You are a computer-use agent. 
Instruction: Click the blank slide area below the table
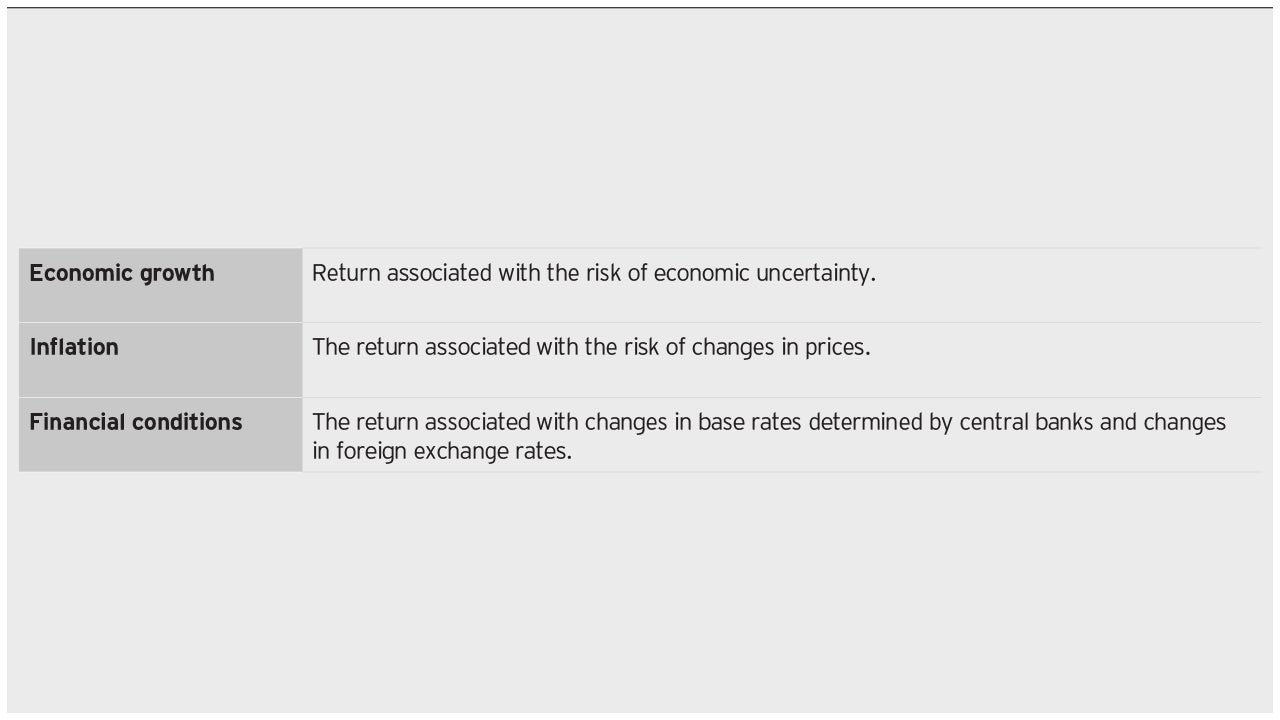(x=640, y=592)
